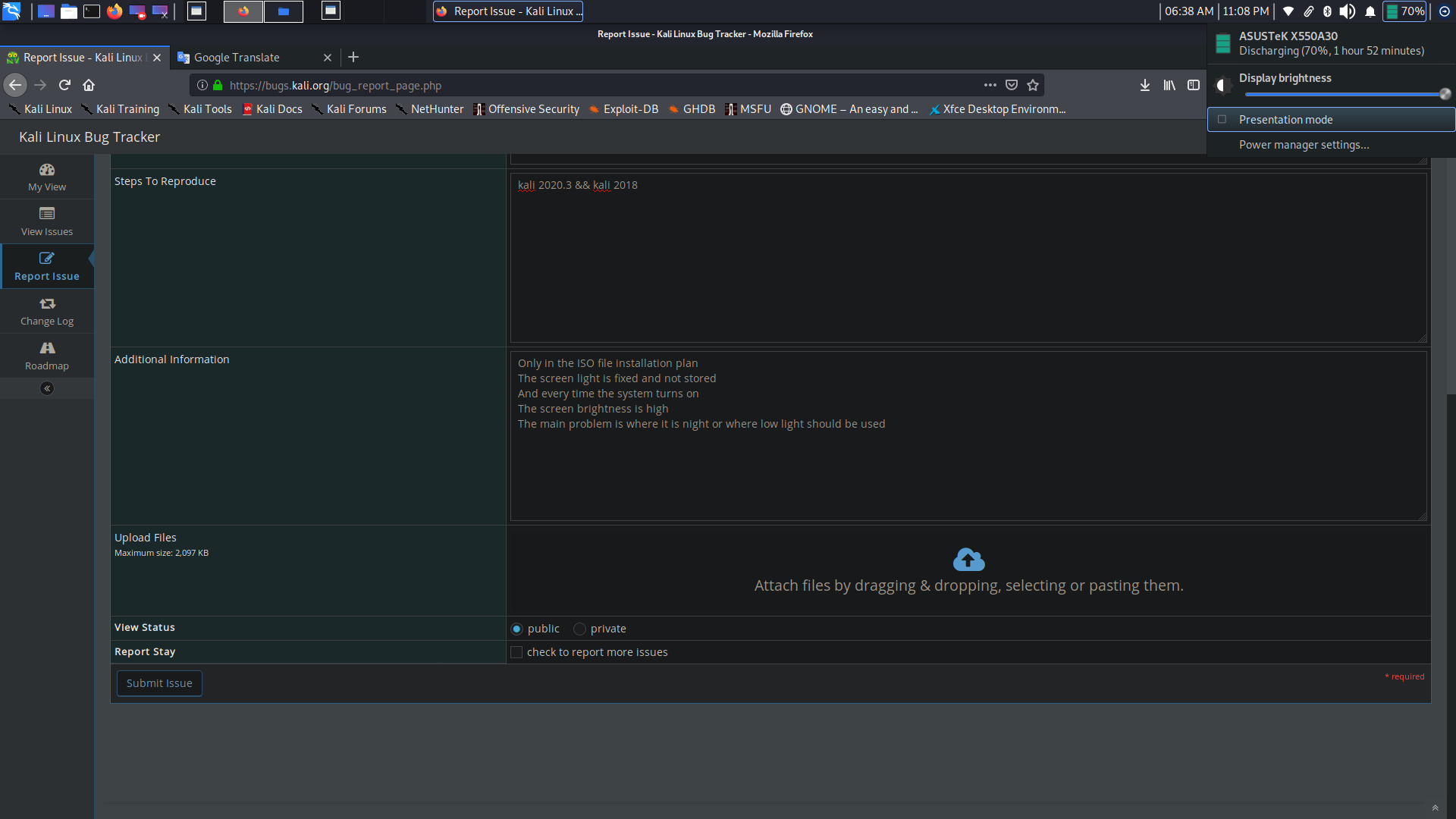Select the private view status radio button
This screenshot has width=1456, height=819.
(580, 629)
